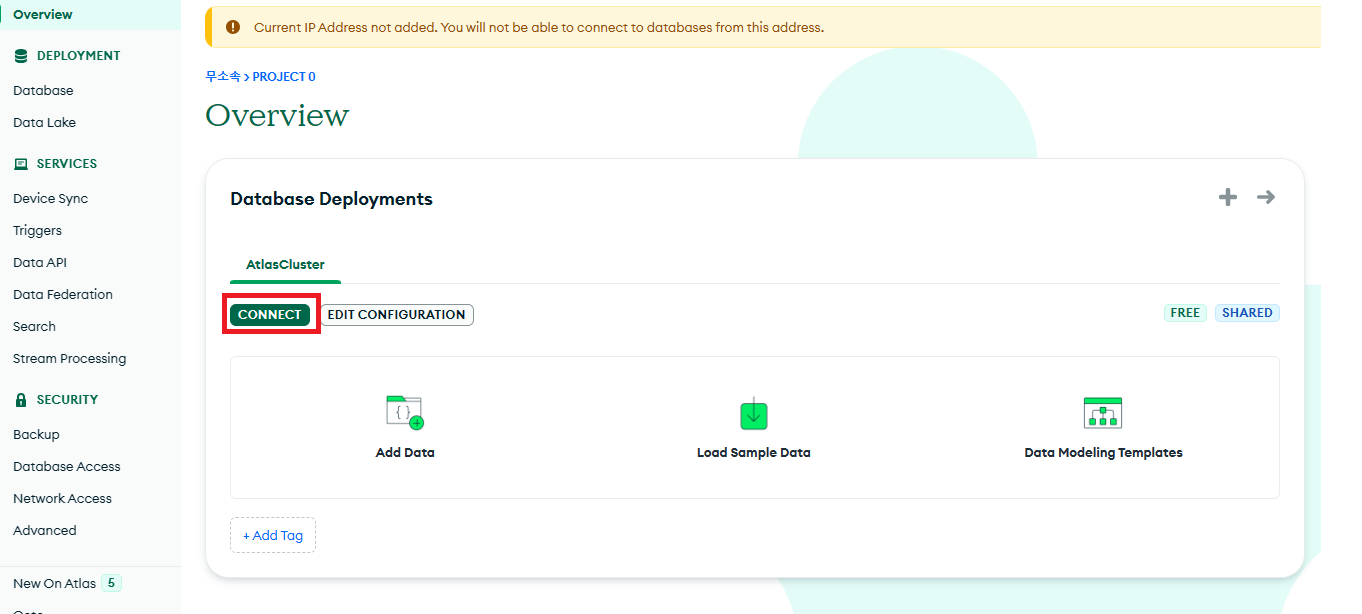Click the PROJECT 0 breadcrumb link
This screenshot has width=1362, height=614.
point(284,76)
